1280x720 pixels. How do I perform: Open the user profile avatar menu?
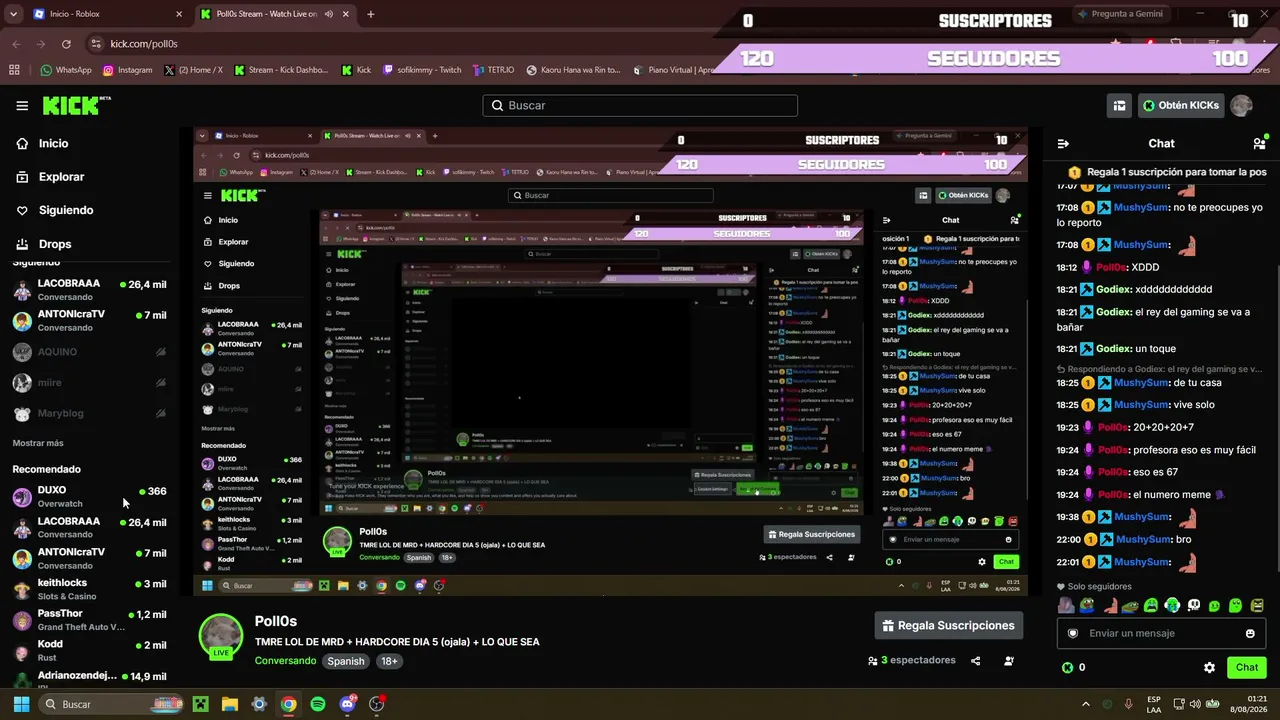coord(1241,105)
